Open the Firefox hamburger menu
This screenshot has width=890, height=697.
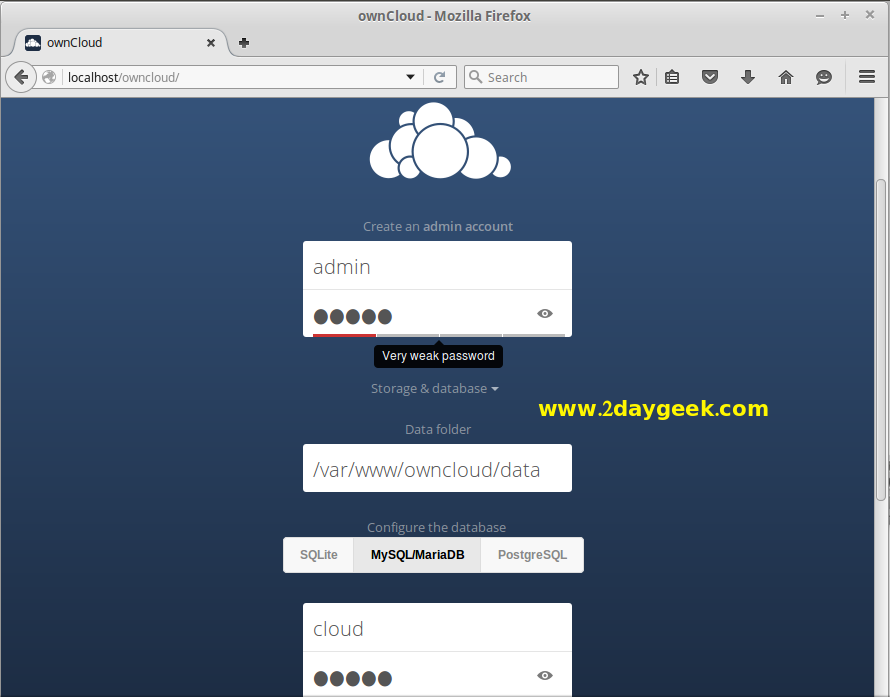(x=867, y=77)
